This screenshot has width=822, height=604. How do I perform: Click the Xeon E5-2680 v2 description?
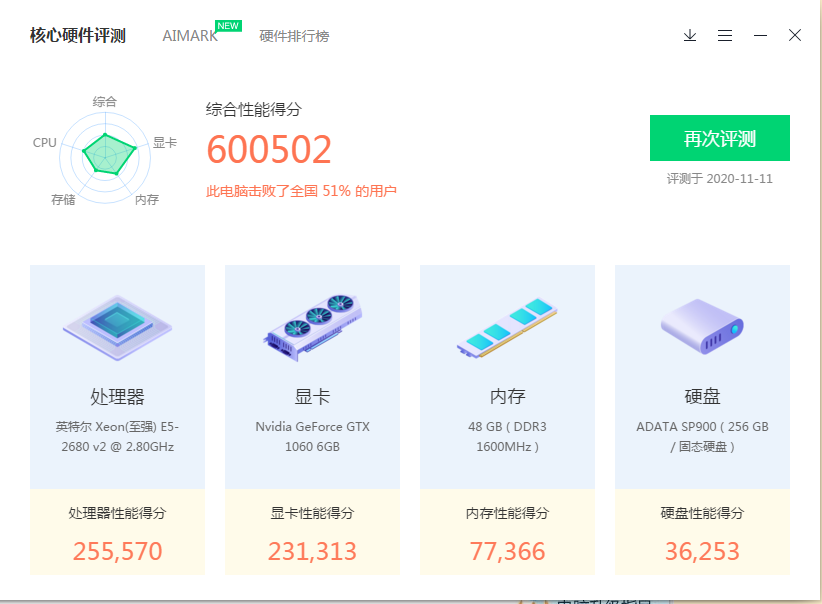coord(117,436)
